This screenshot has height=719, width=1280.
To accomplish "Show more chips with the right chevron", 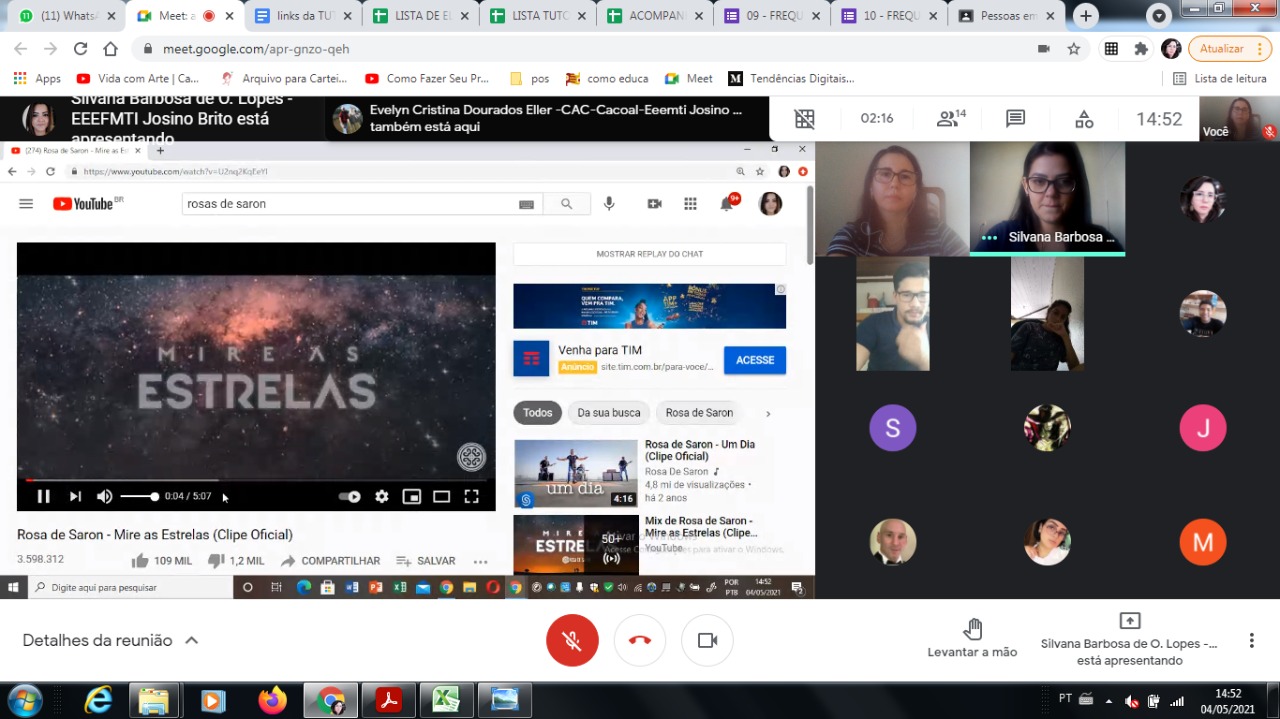I will coord(768,413).
